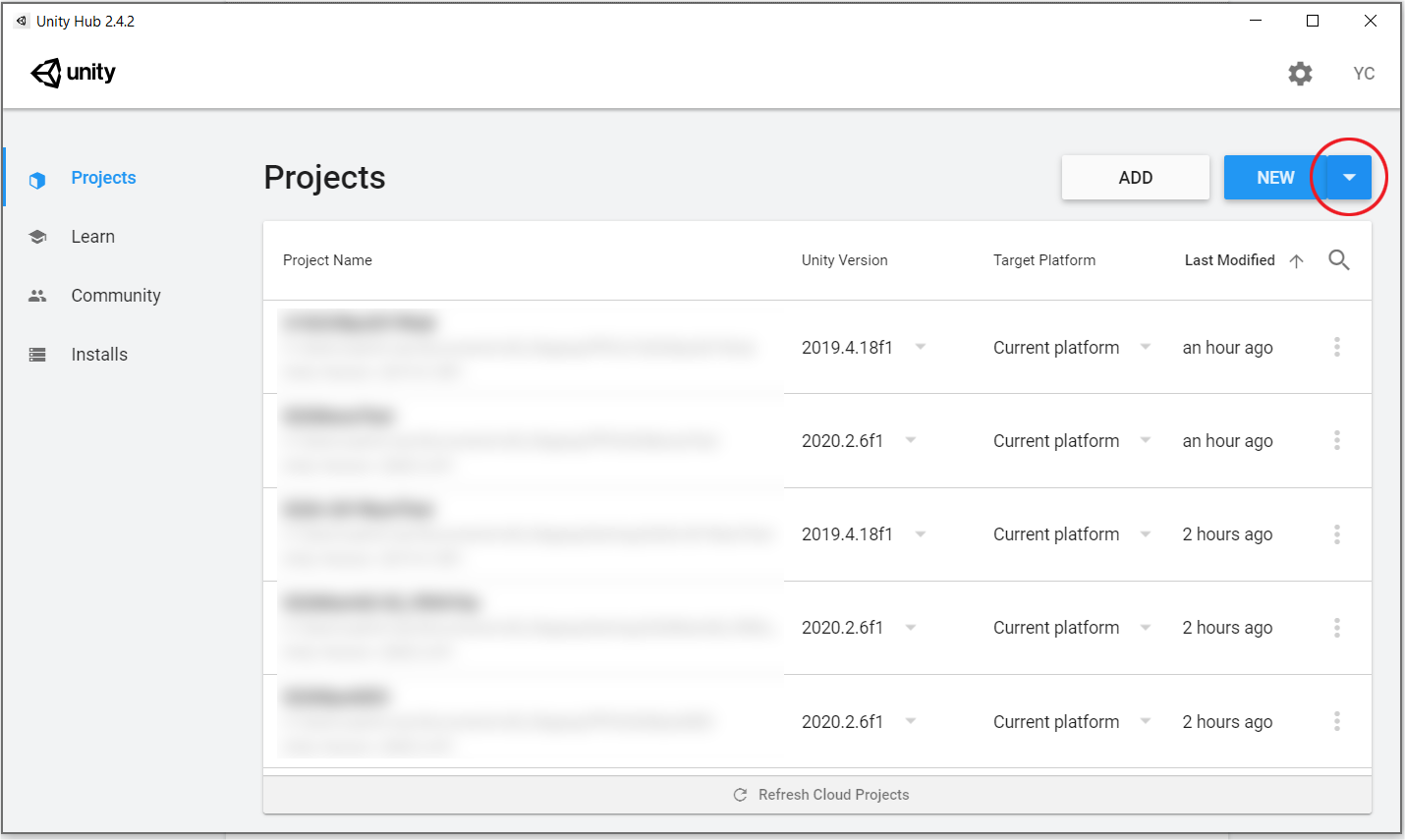
Task: Click the YC account avatar
Action: (x=1363, y=74)
